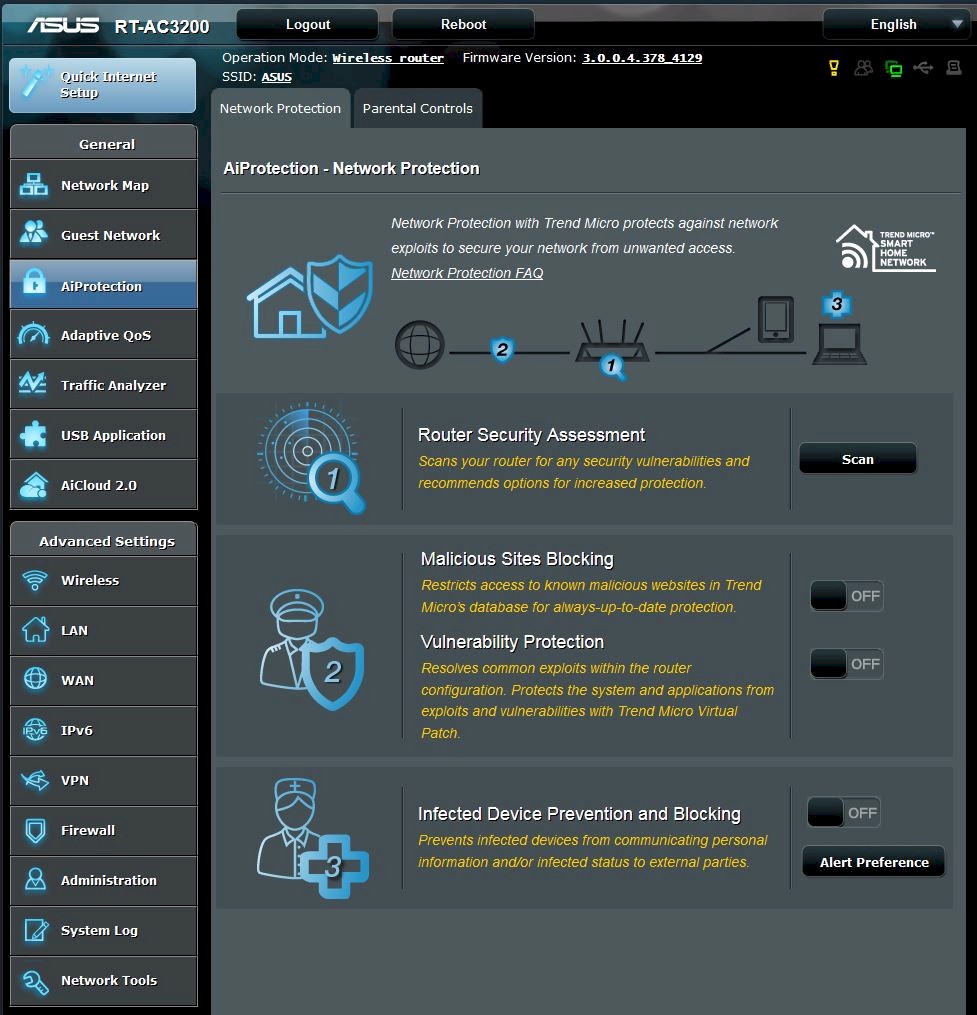Click the USB status icon
The image size is (977, 1015).
pyautogui.click(x=923, y=67)
